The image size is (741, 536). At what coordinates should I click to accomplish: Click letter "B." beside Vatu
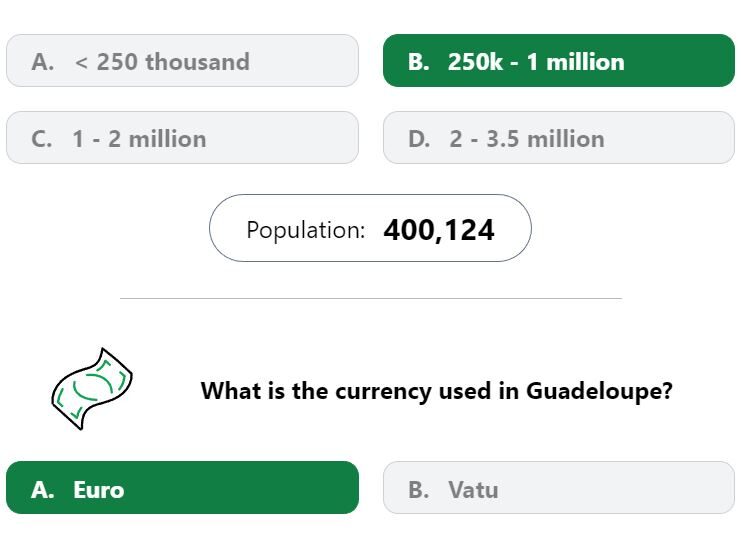(x=419, y=490)
